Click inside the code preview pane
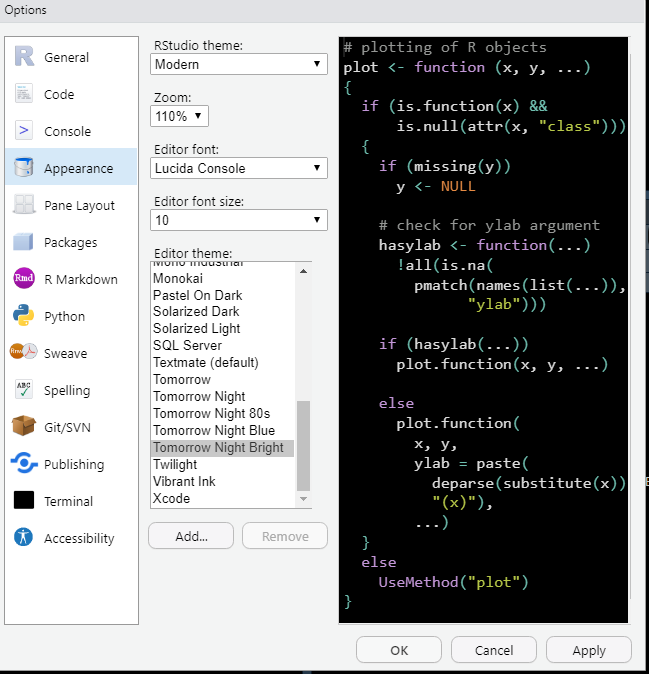The width and height of the screenshot is (649, 674). tap(484, 330)
